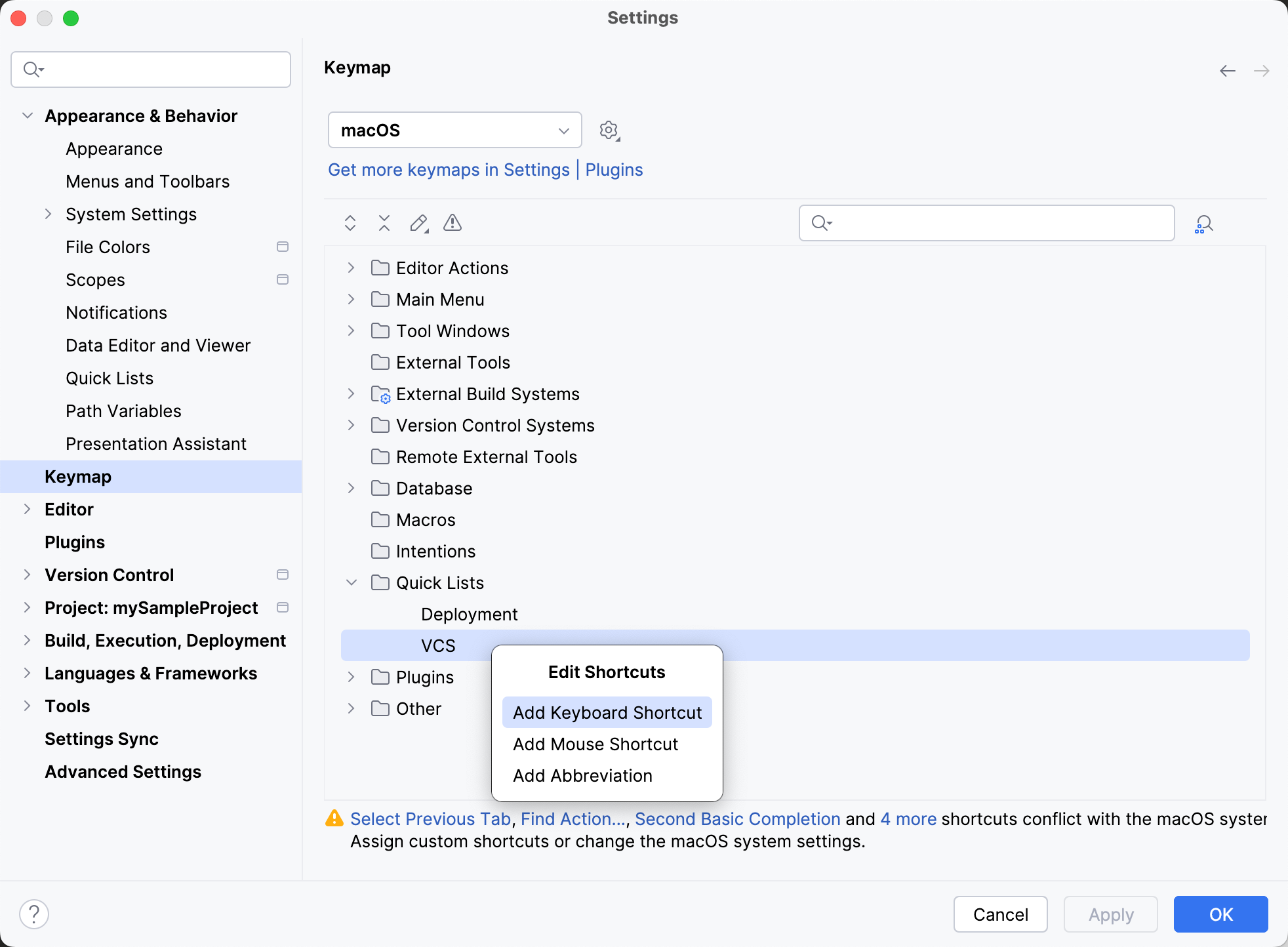Click inside the keymap search field

tap(984, 223)
